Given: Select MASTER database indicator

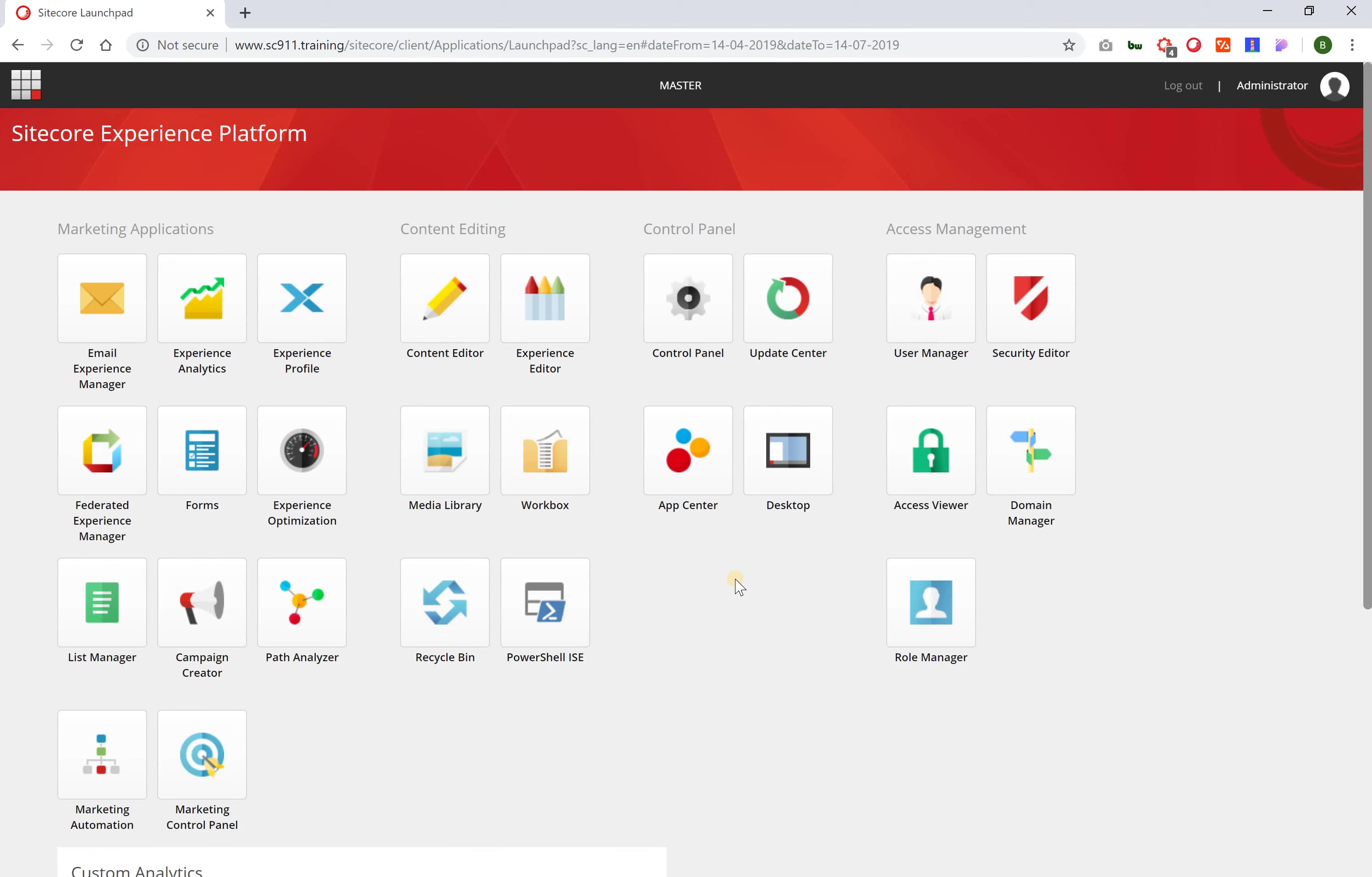Looking at the screenshot, I should [x=681, y=85].
